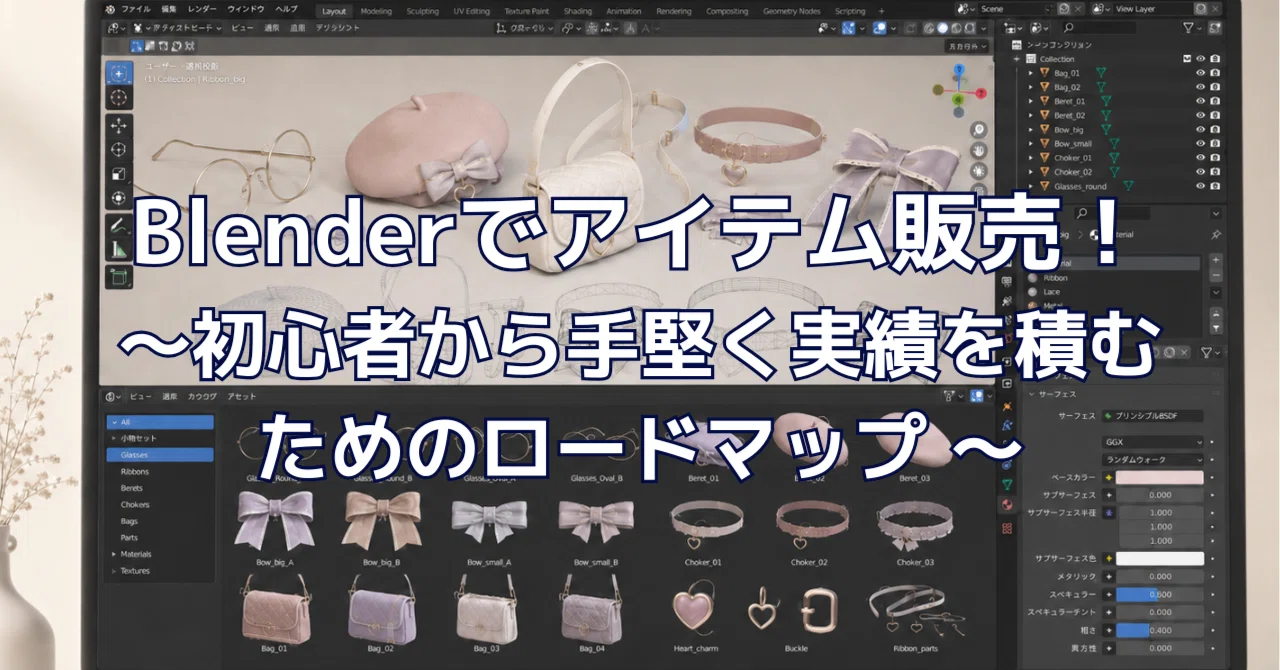The width and height of the screenshot is (1280, 670).
Task: Click the pin icon in properties header
Action: (x=1215, y=235)
